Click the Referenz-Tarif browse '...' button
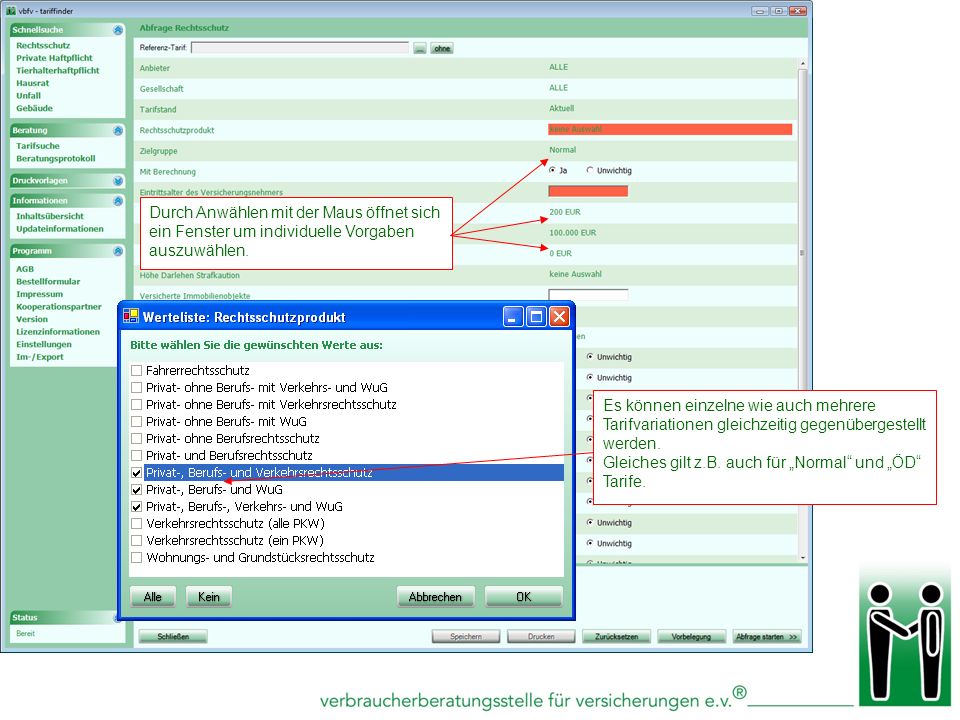The height and width of the screenshot is (720, 960). click(419, 48)
